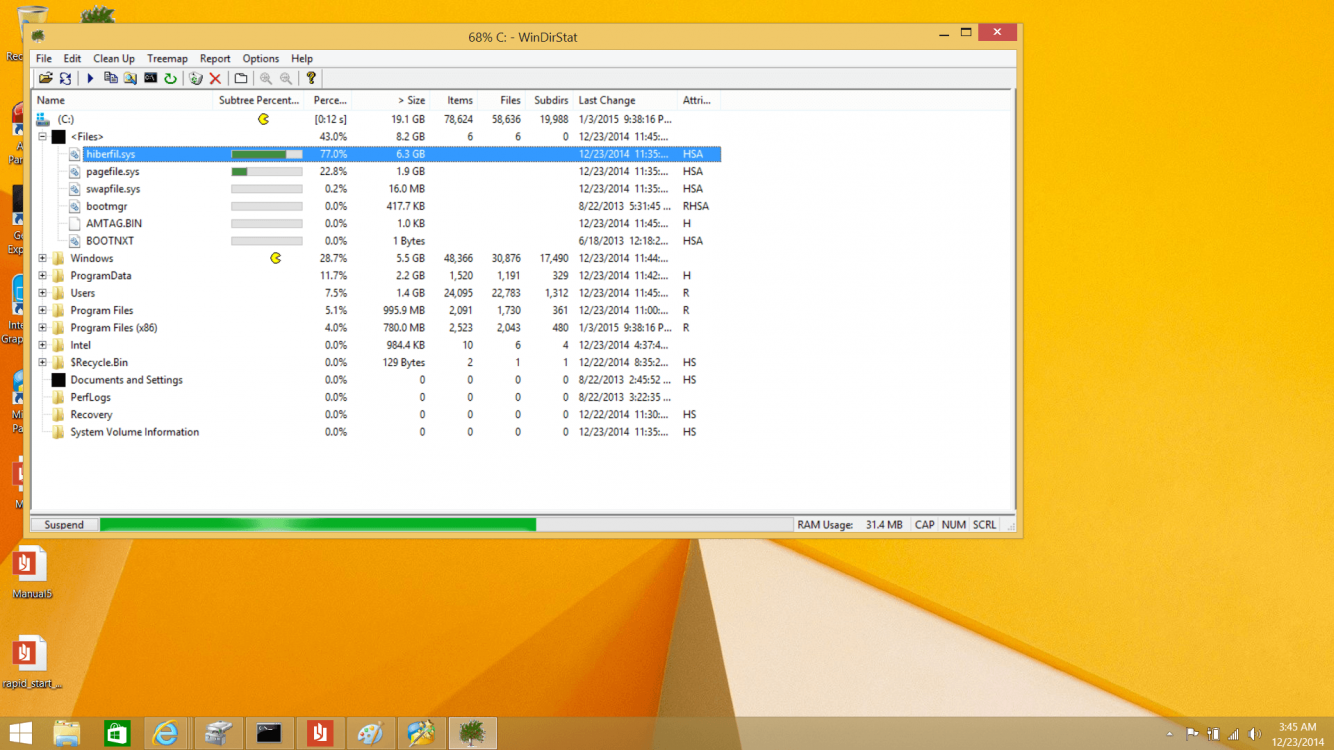Screen dimensions: 1334x750
Task: Open the Report menu
Action: [x=215, y=59]
